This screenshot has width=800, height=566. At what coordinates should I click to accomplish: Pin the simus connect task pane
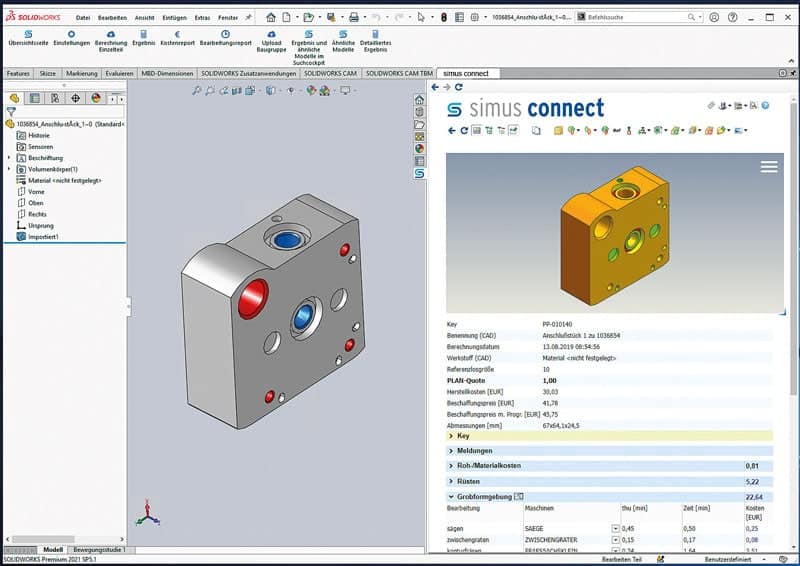[711, 105]
